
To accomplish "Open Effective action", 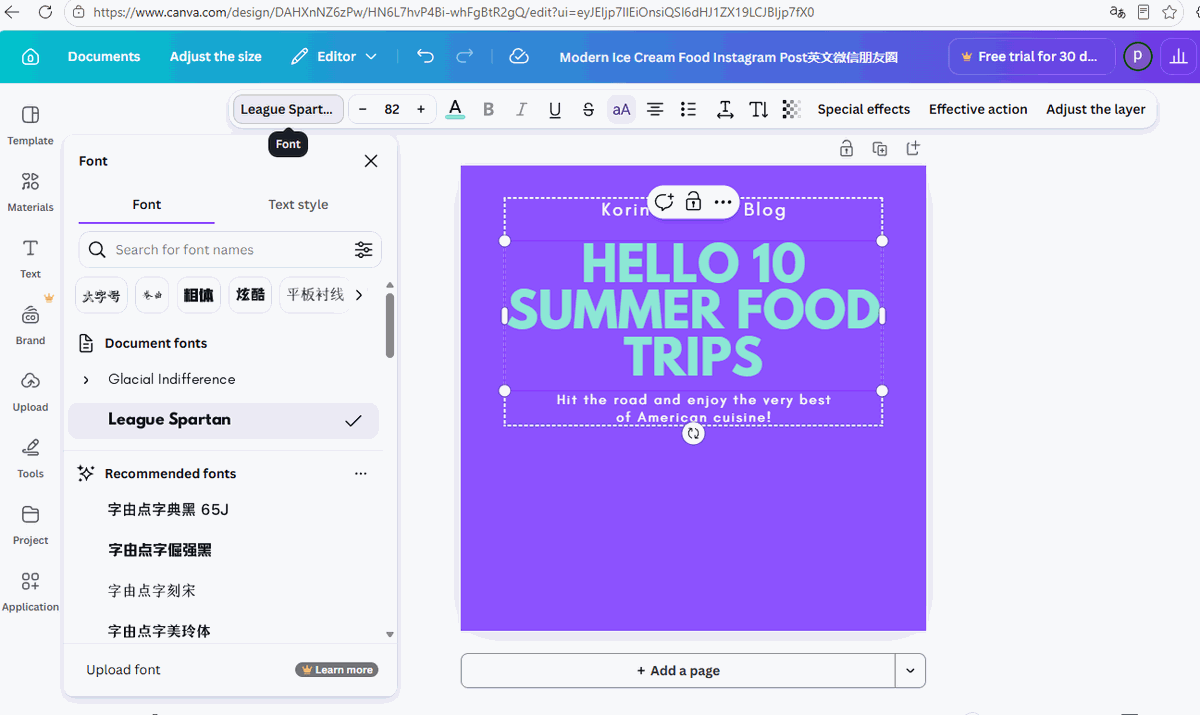I will (978, 109).
